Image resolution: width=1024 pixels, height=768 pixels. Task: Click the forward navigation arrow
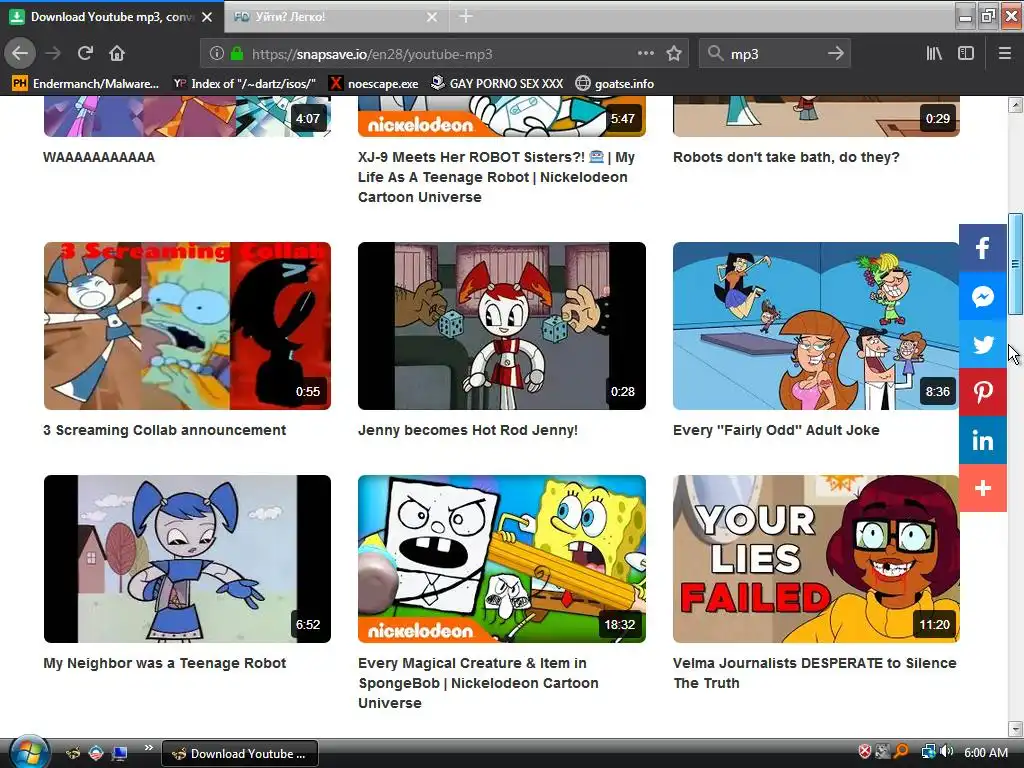[53, 54]
